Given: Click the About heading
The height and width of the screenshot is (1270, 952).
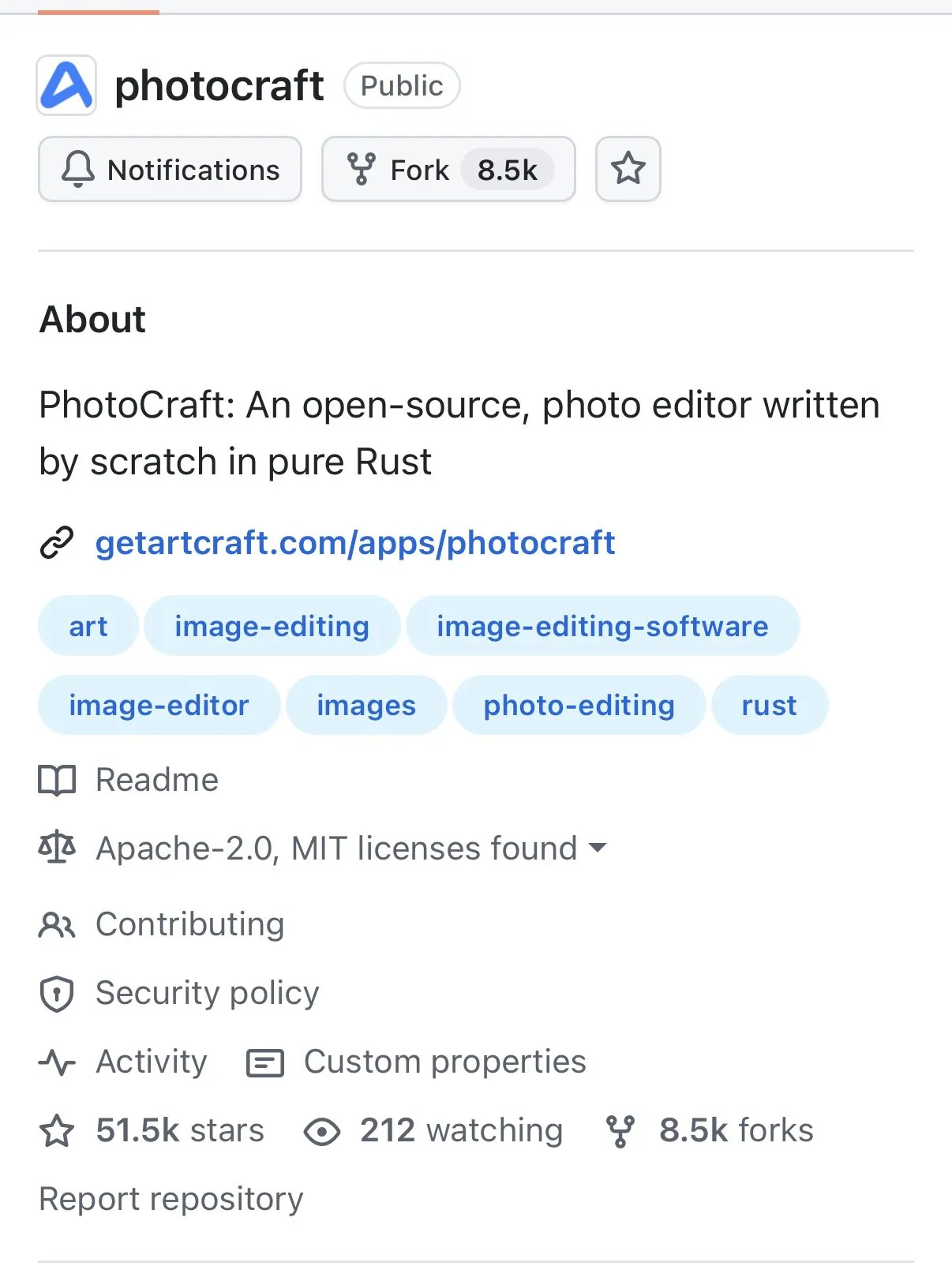Looking at the screenshot, I should (x=93, y=320).
